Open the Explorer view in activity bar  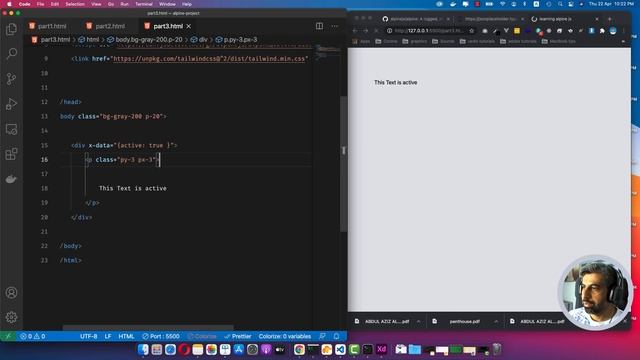click(11, 29)
